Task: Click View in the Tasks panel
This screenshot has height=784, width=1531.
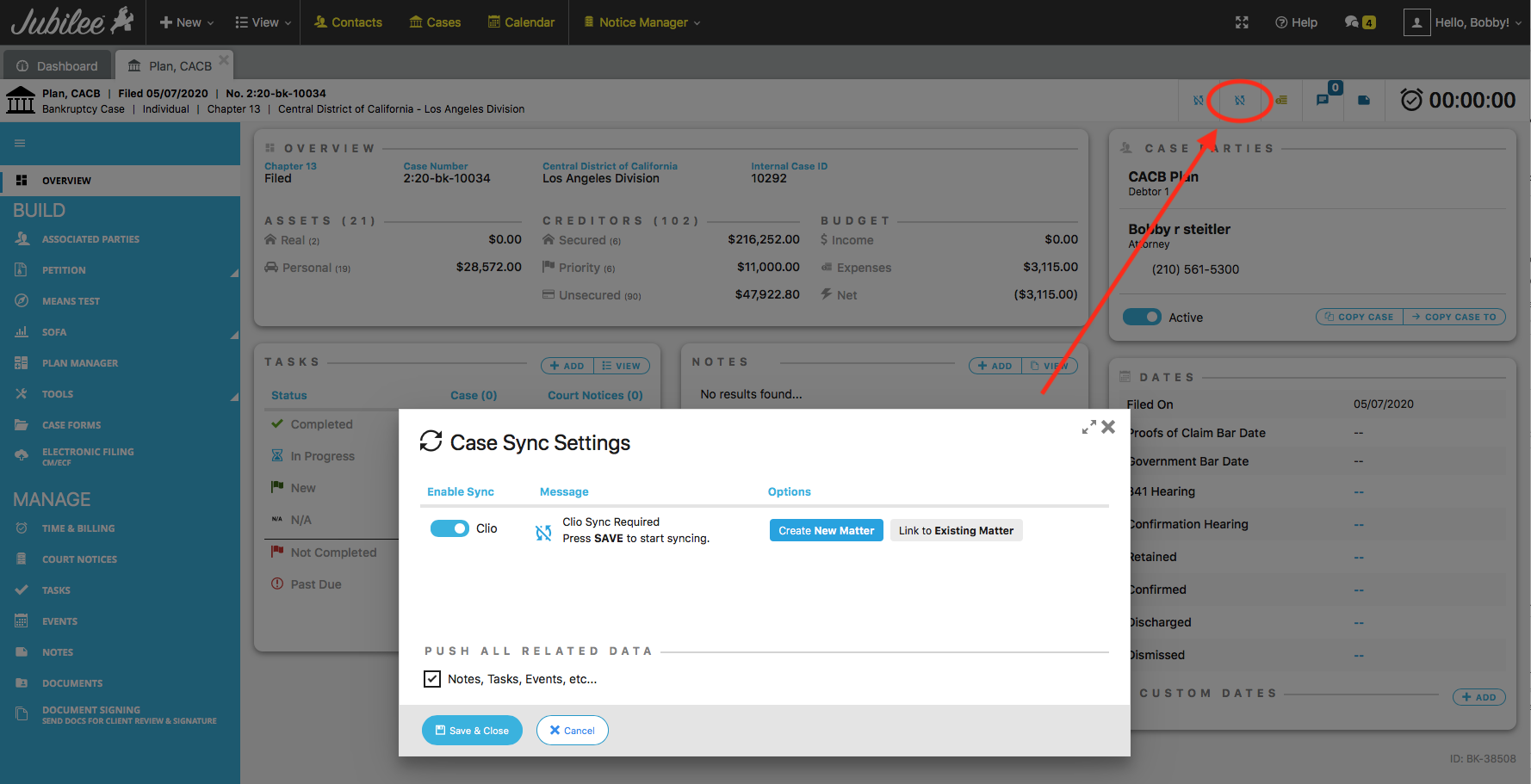Action: 622,366
